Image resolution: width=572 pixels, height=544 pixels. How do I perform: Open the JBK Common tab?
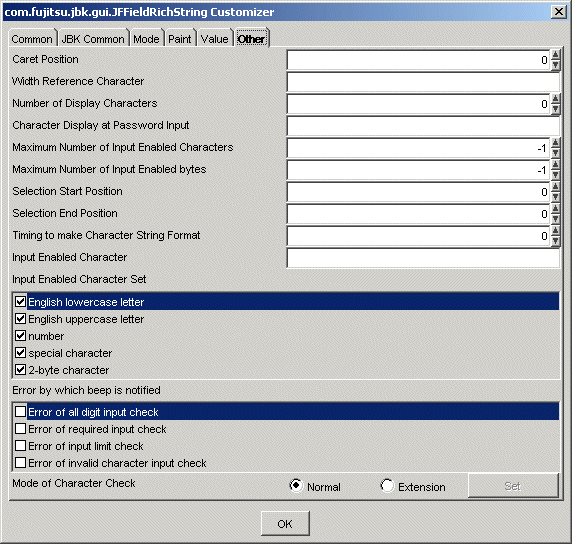(93, 38)
